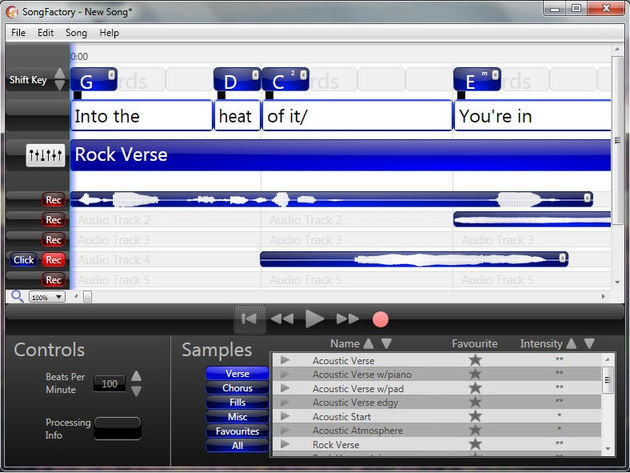Shift key up with the up arrow
630x473 pixels.
[x=59, y=73]
